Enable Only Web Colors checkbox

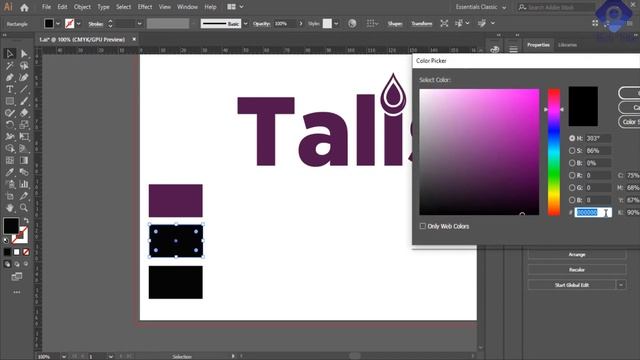423,226
